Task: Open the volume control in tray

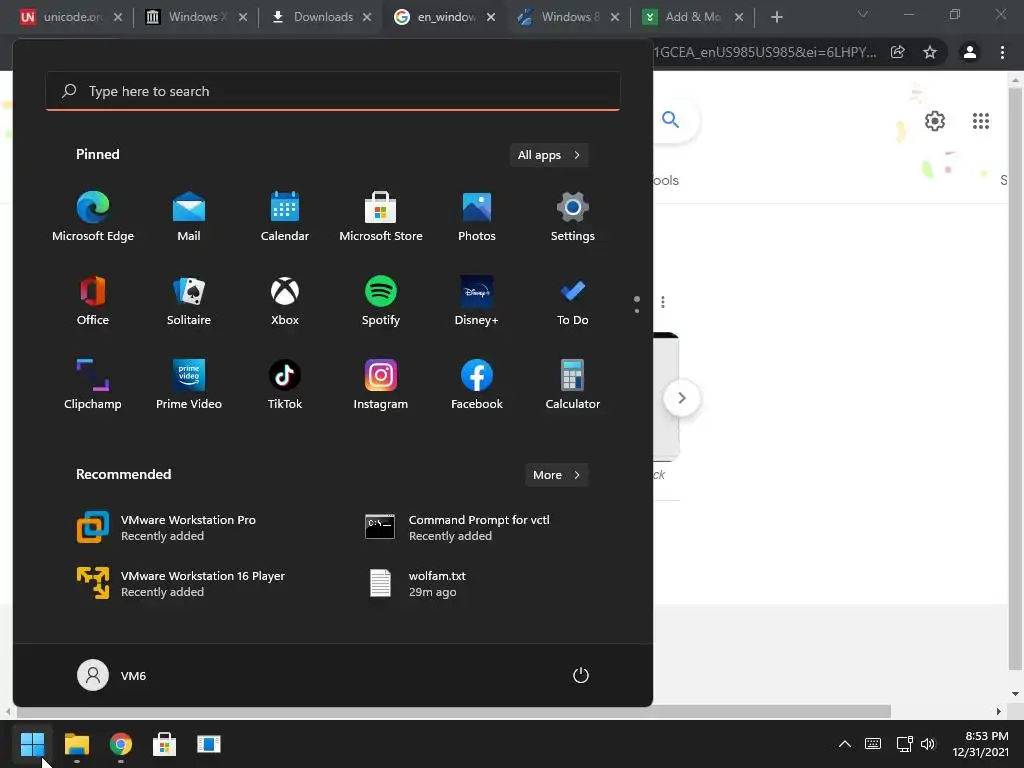Action: (928, 744)
